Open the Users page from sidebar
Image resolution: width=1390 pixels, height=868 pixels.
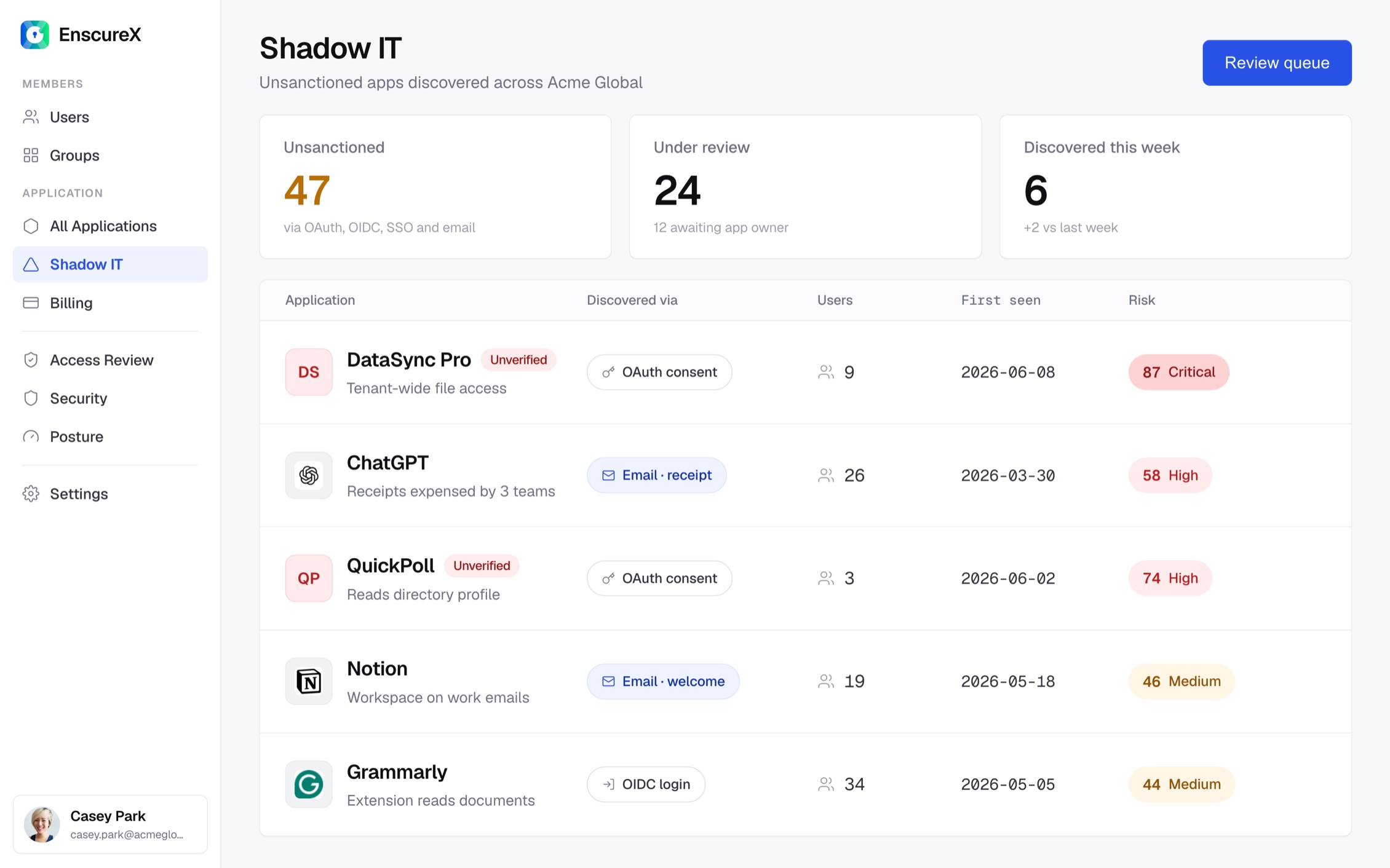[x=110, y=117]
